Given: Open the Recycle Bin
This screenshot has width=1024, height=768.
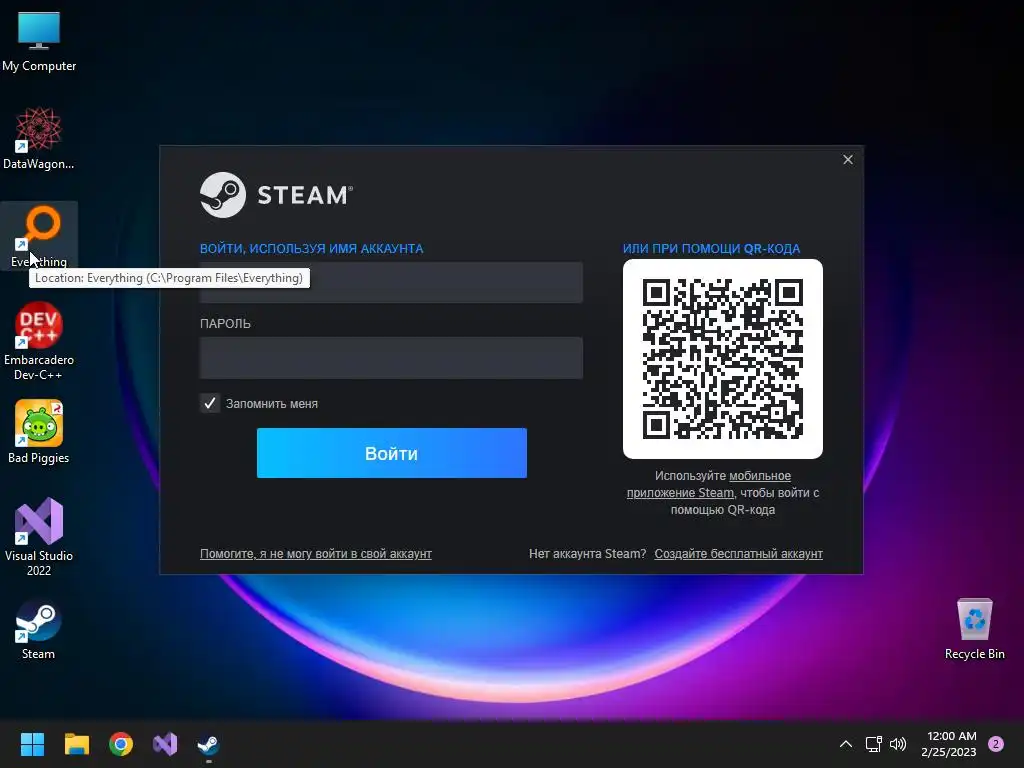Looking at the screenshot, I should pos(974,629).
